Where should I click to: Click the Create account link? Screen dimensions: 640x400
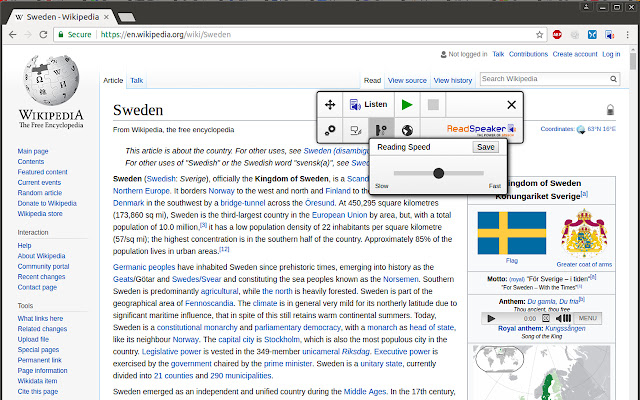coord(575,54)
